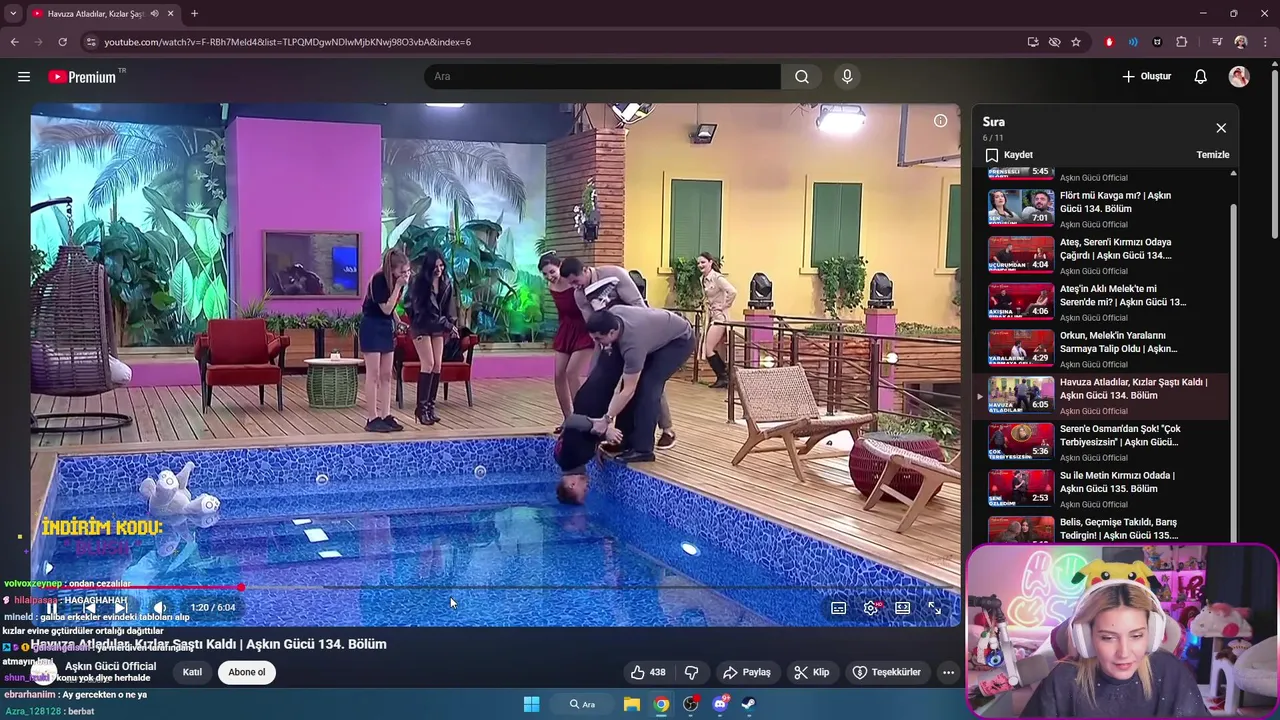1280x720 pixels.
Task: Click the YouTube search input field
Action: click(x=603, y=76)
